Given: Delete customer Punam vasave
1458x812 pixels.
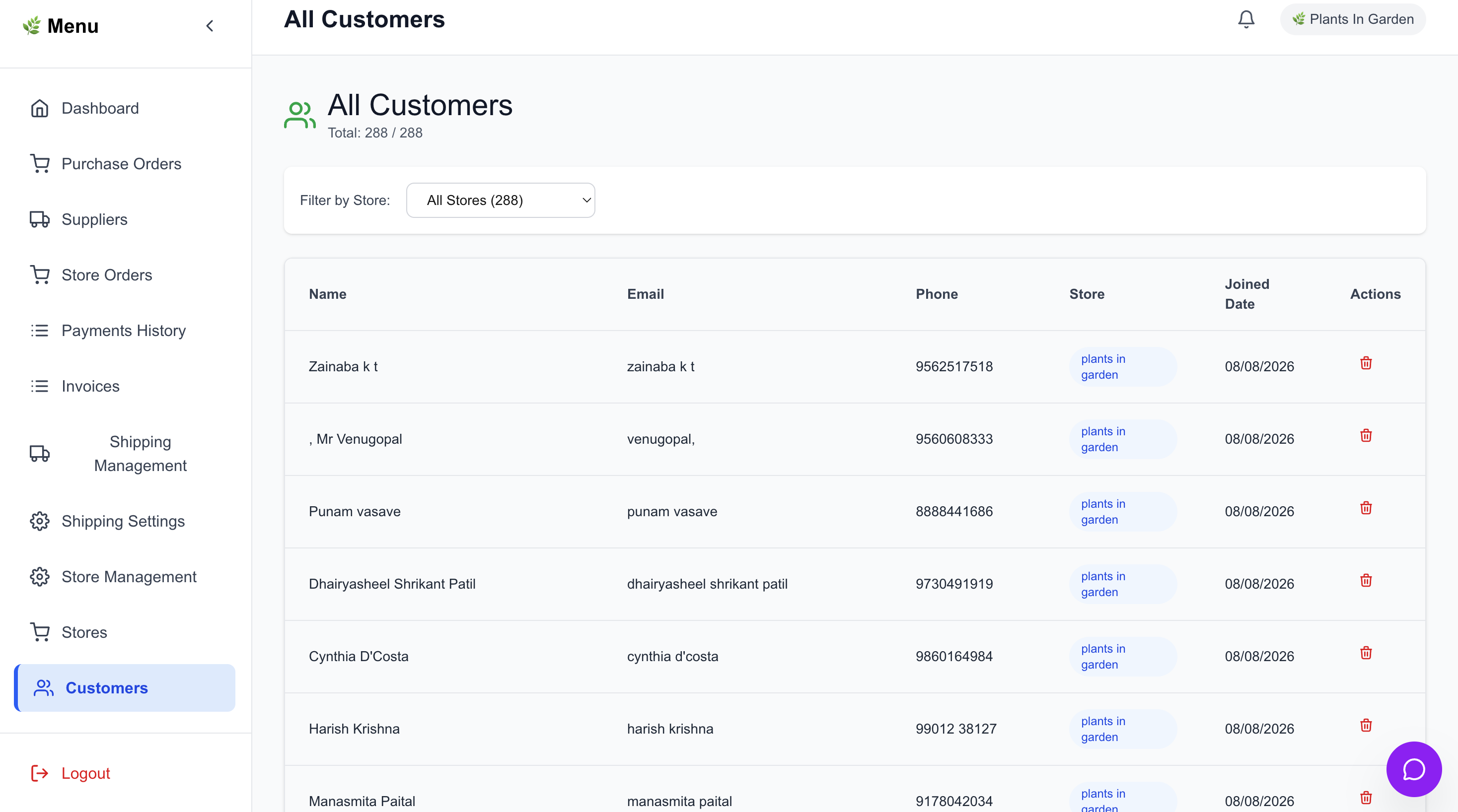Looking at the screenshot, I should 1366,508.
